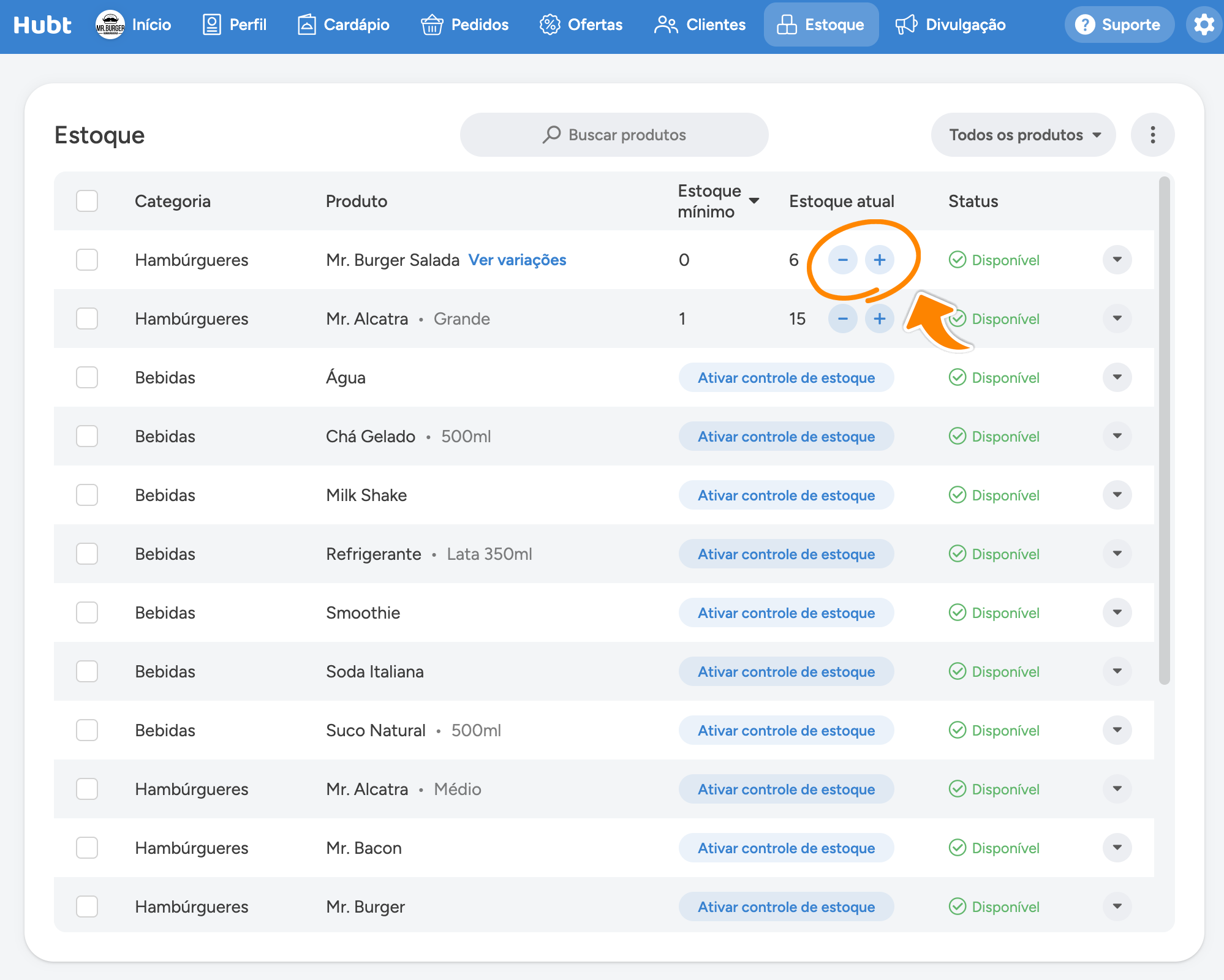1224x980 pixels.
Task: Open the Todos os produtos filter dropdown
Action: pos(1024,135)
